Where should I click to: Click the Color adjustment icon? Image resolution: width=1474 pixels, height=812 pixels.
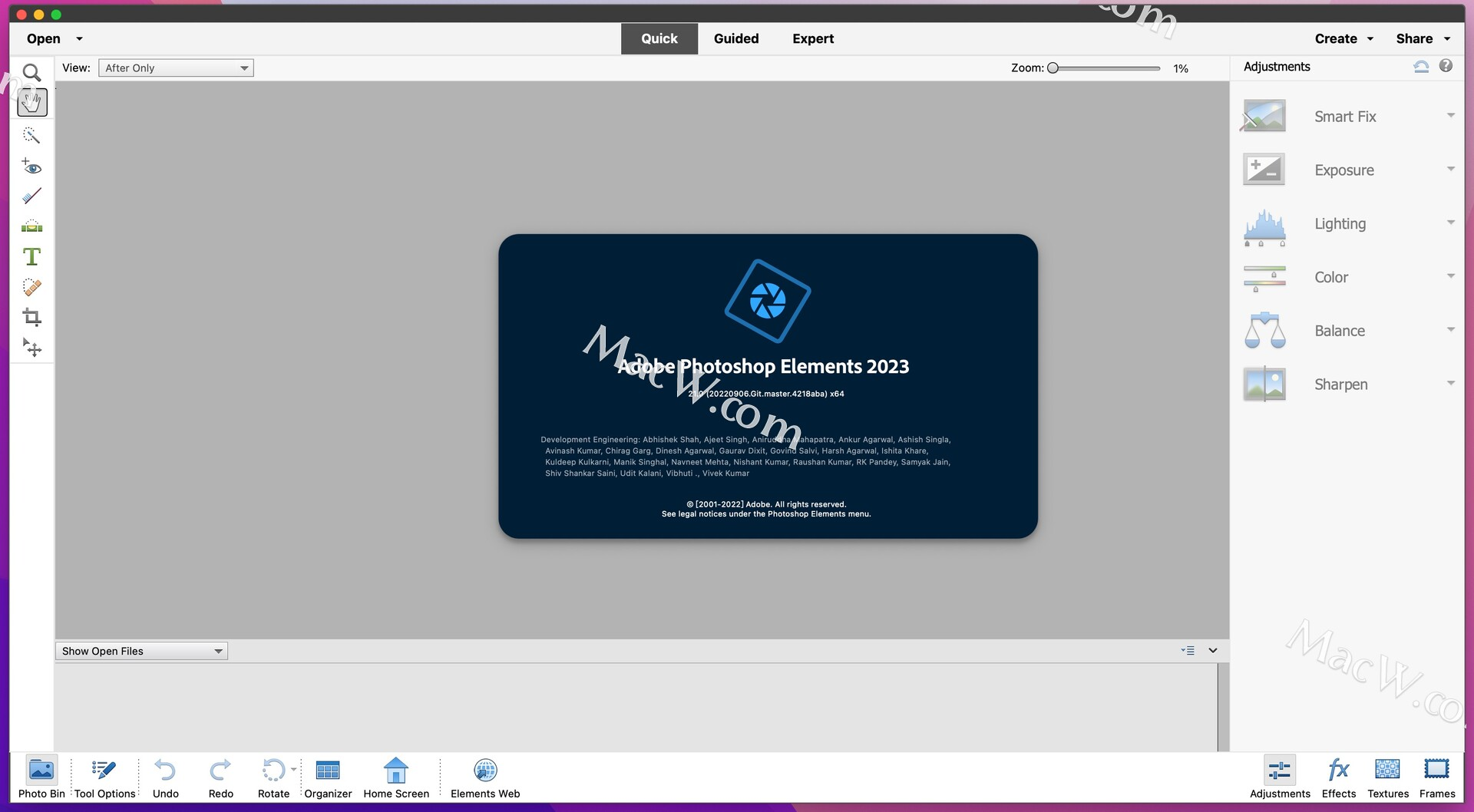pos(1264,278)
